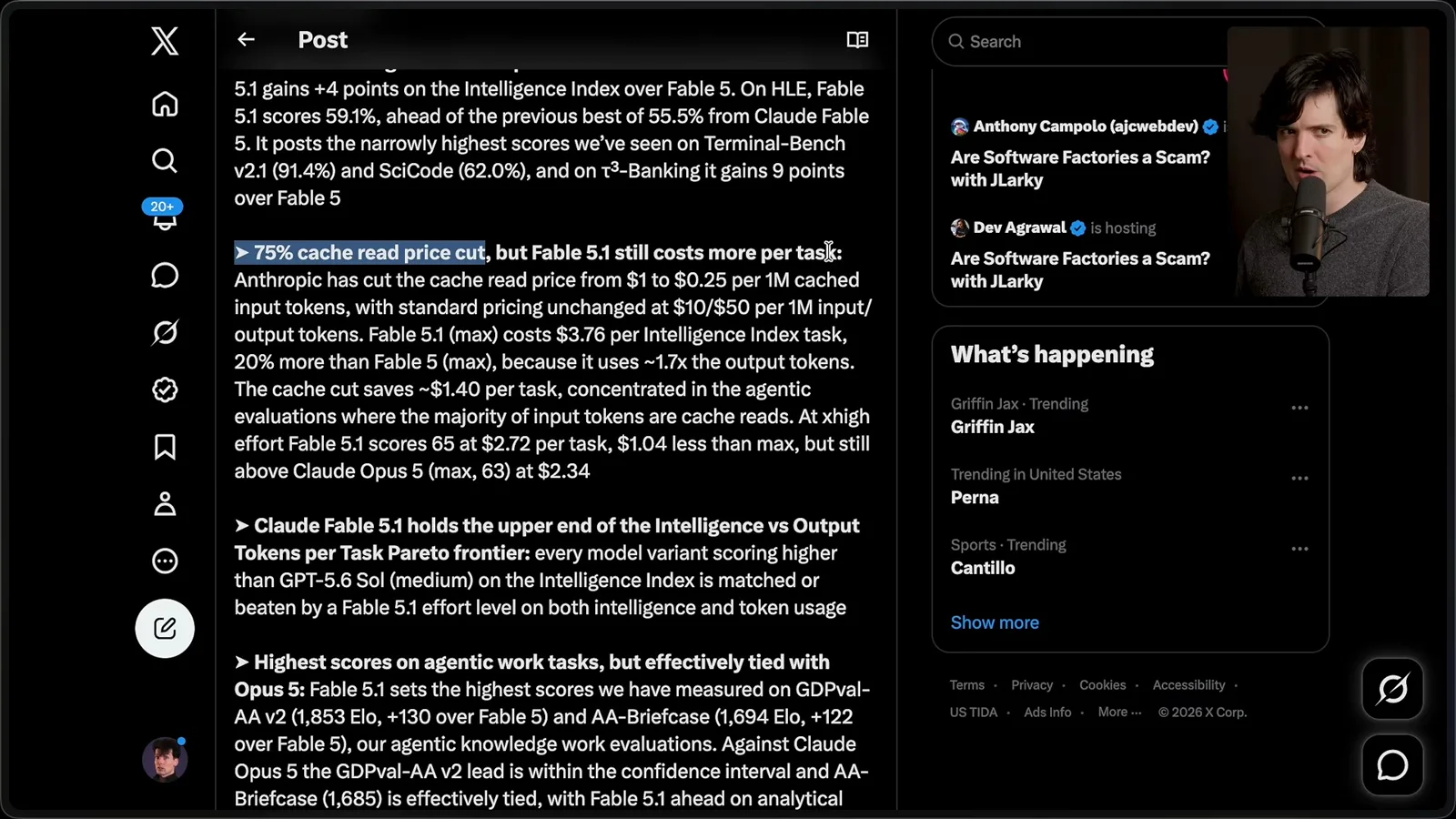Image resolution: width=1456 pixels, height=819 pixels.
Task: Toggle Reader view book icon
Action: (x=857, y=39)
